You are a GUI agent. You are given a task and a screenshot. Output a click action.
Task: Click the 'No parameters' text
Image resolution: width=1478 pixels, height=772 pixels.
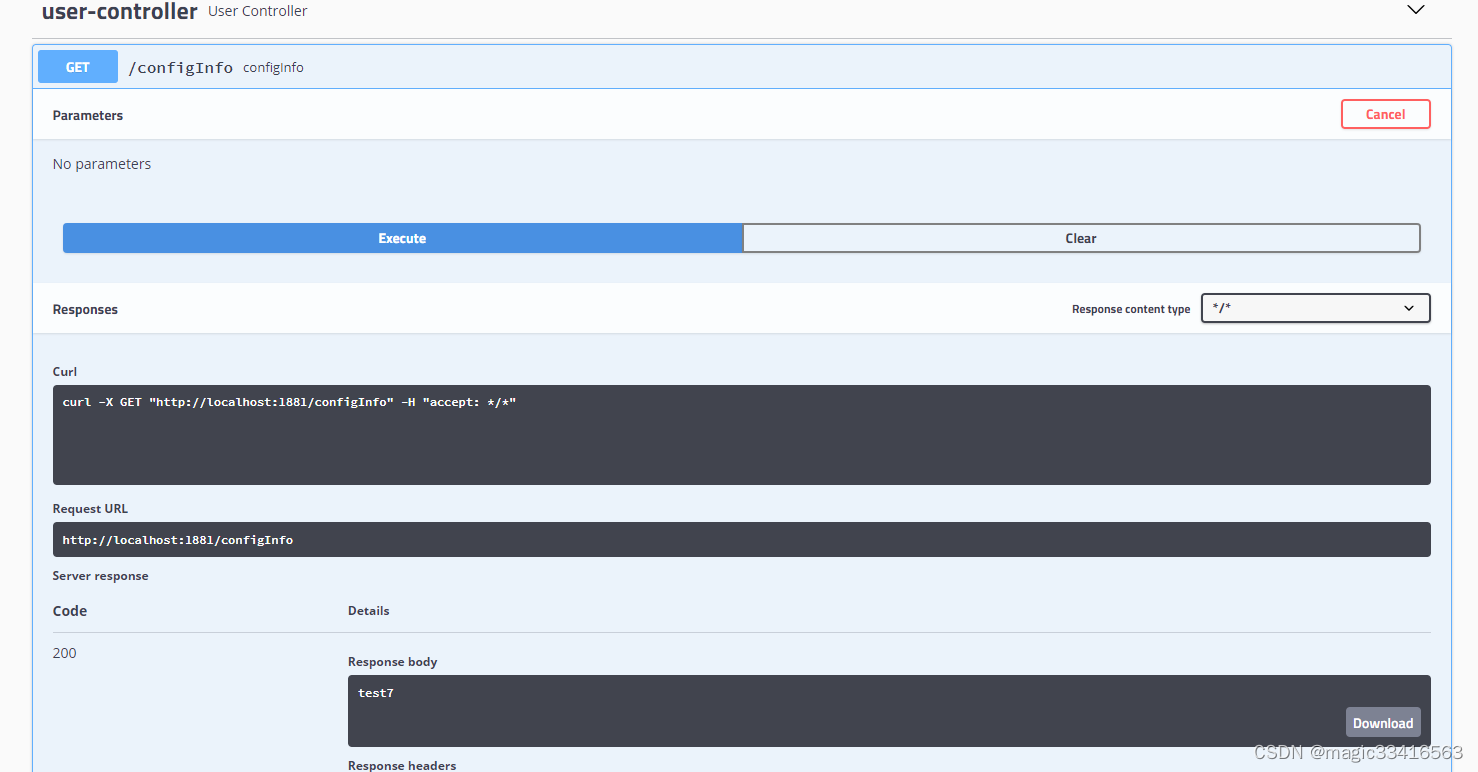102,164
